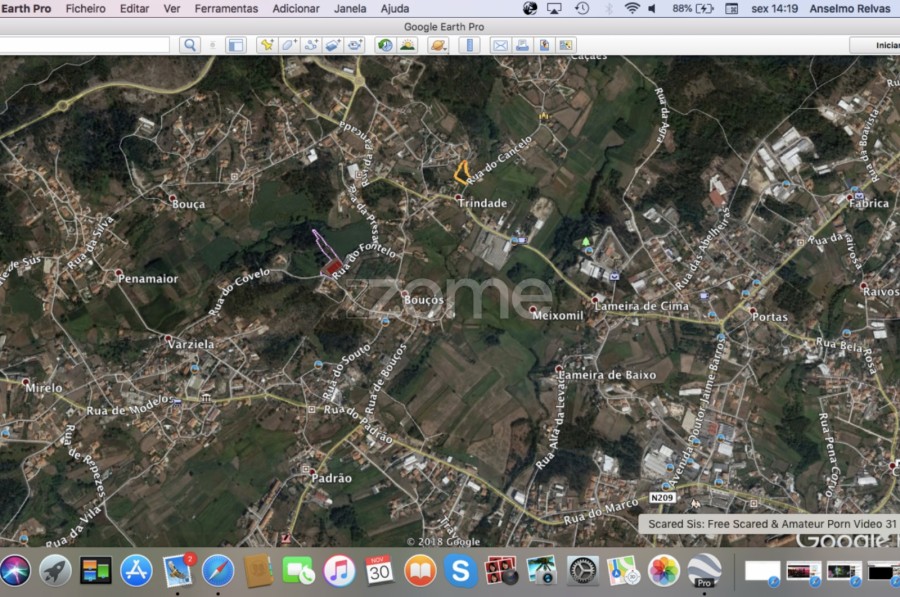
Task: Click the Record a Tour camera icon
Action: [355, 45]
